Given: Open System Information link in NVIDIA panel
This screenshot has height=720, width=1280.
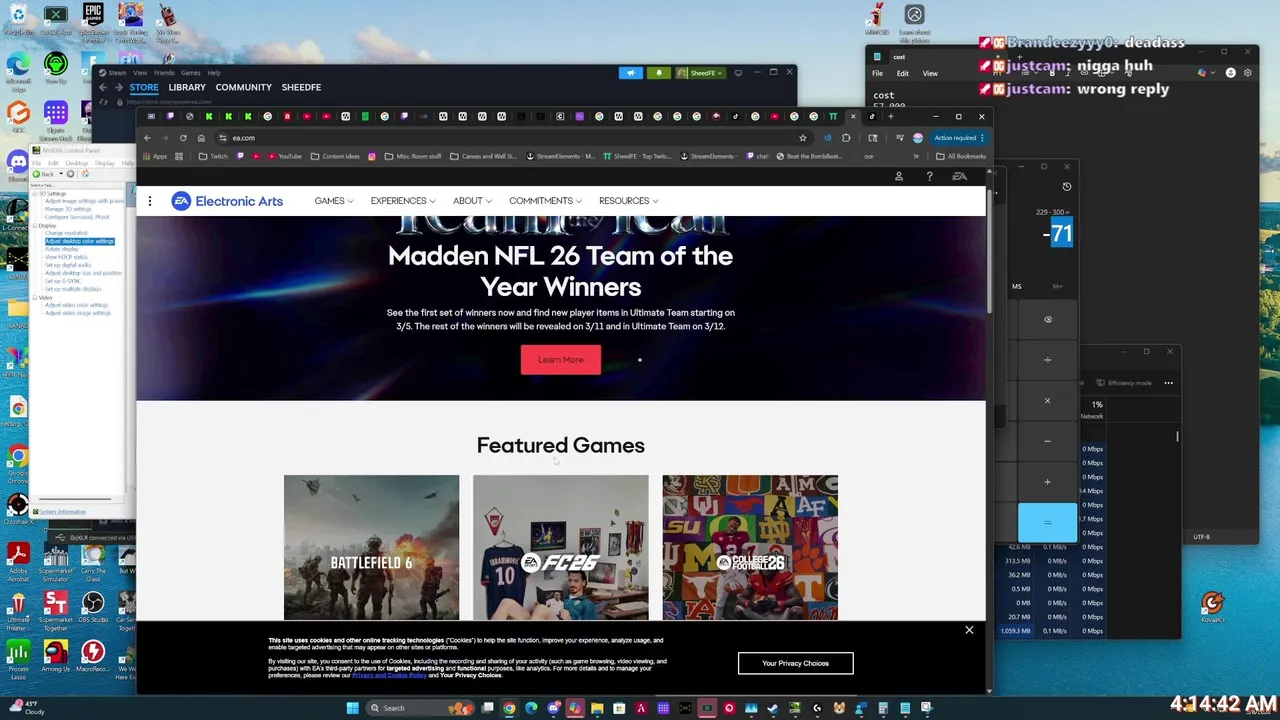Looking at the screenshot, I should click(x=62, y=512).
